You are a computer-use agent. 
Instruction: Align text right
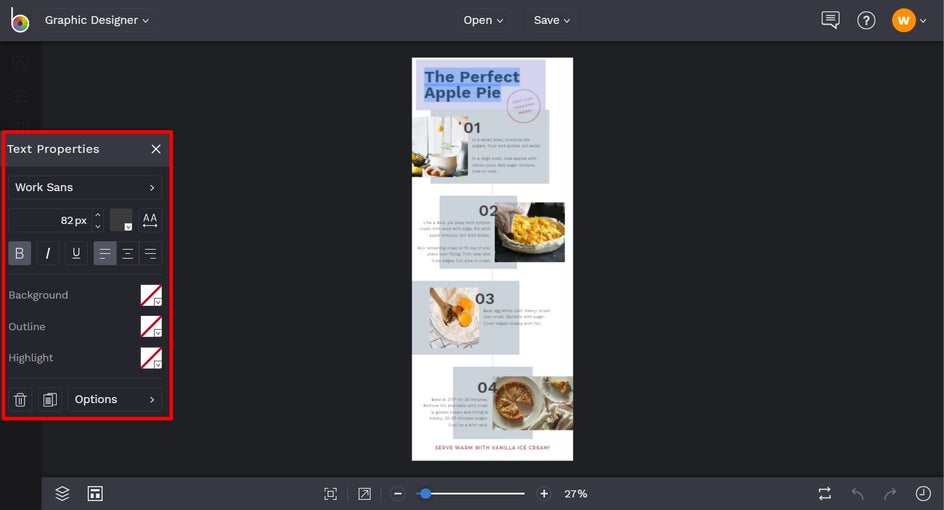point(151,253)
